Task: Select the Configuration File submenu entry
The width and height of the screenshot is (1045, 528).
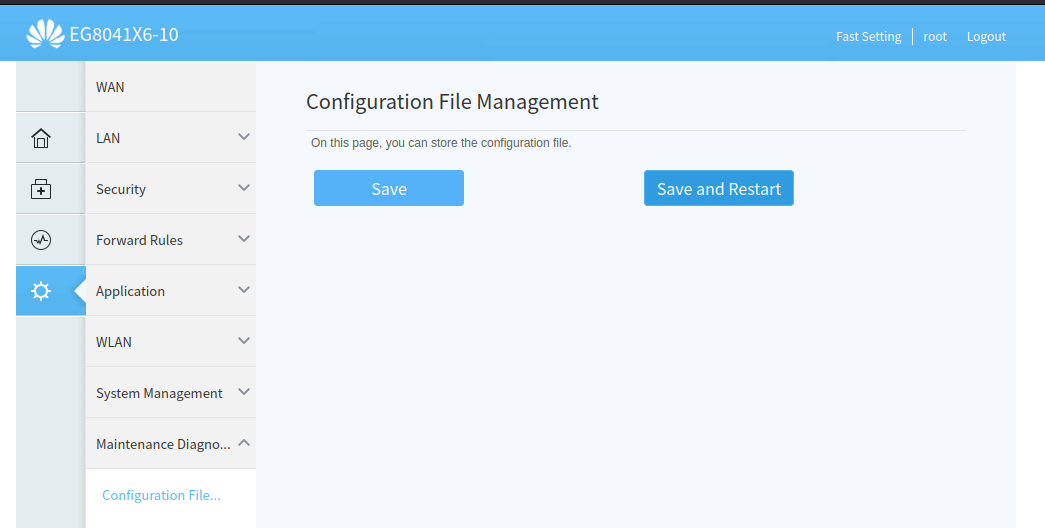Action: coord(161,495)
